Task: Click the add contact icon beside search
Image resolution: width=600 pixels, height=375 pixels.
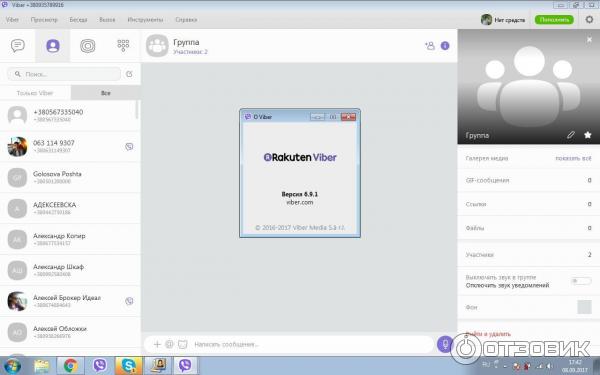Action: pos(129,74)
